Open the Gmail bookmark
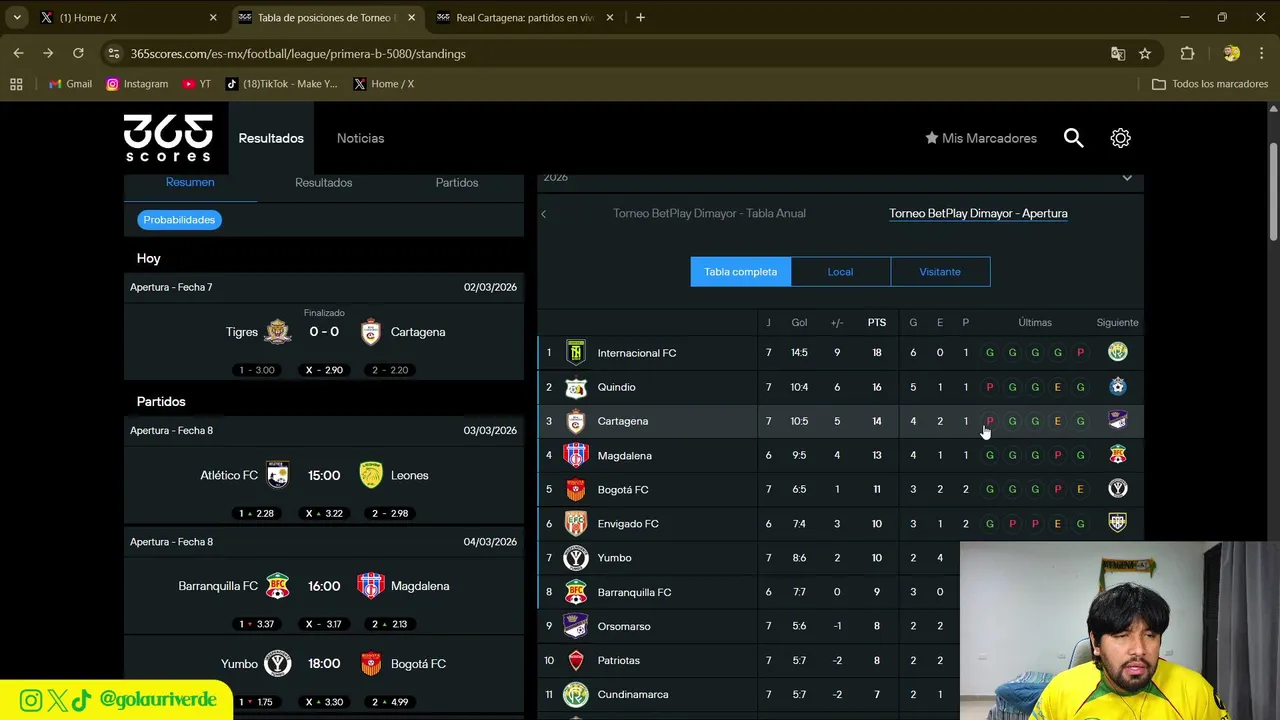This screenshot has height=720, width=1280. 70,84
